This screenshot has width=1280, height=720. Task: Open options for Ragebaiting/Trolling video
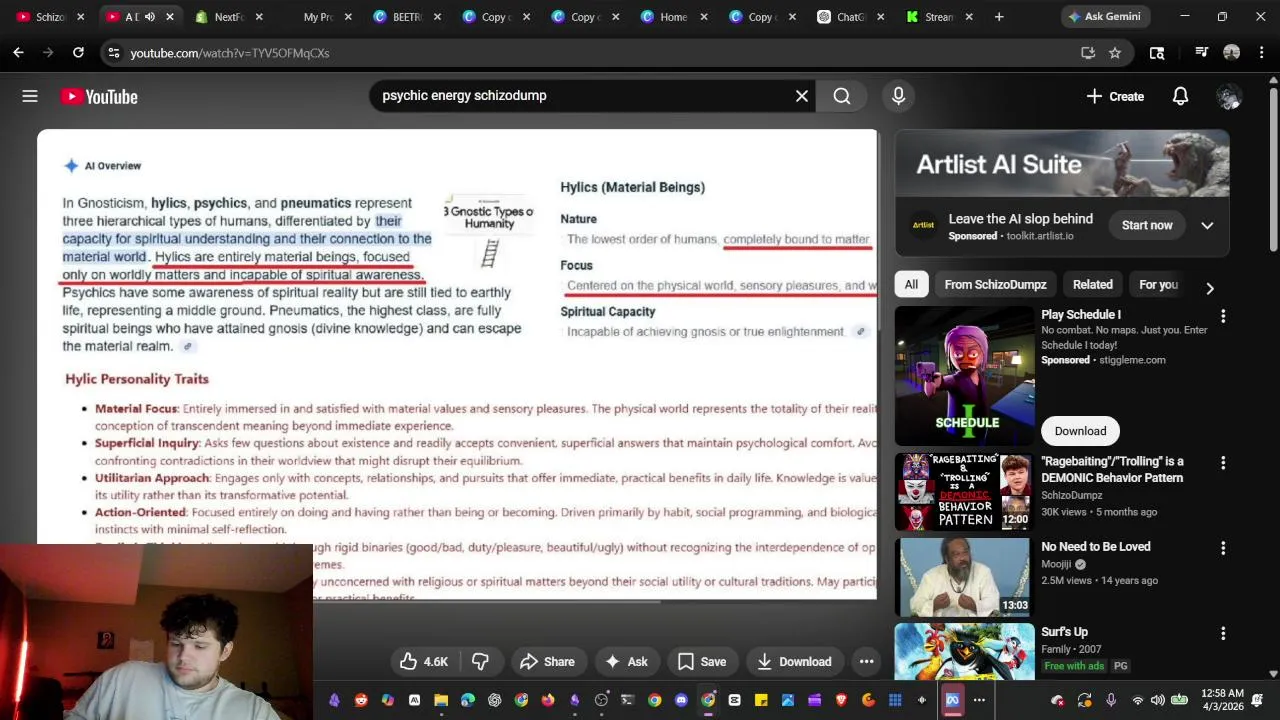[x=1223, y=463]
